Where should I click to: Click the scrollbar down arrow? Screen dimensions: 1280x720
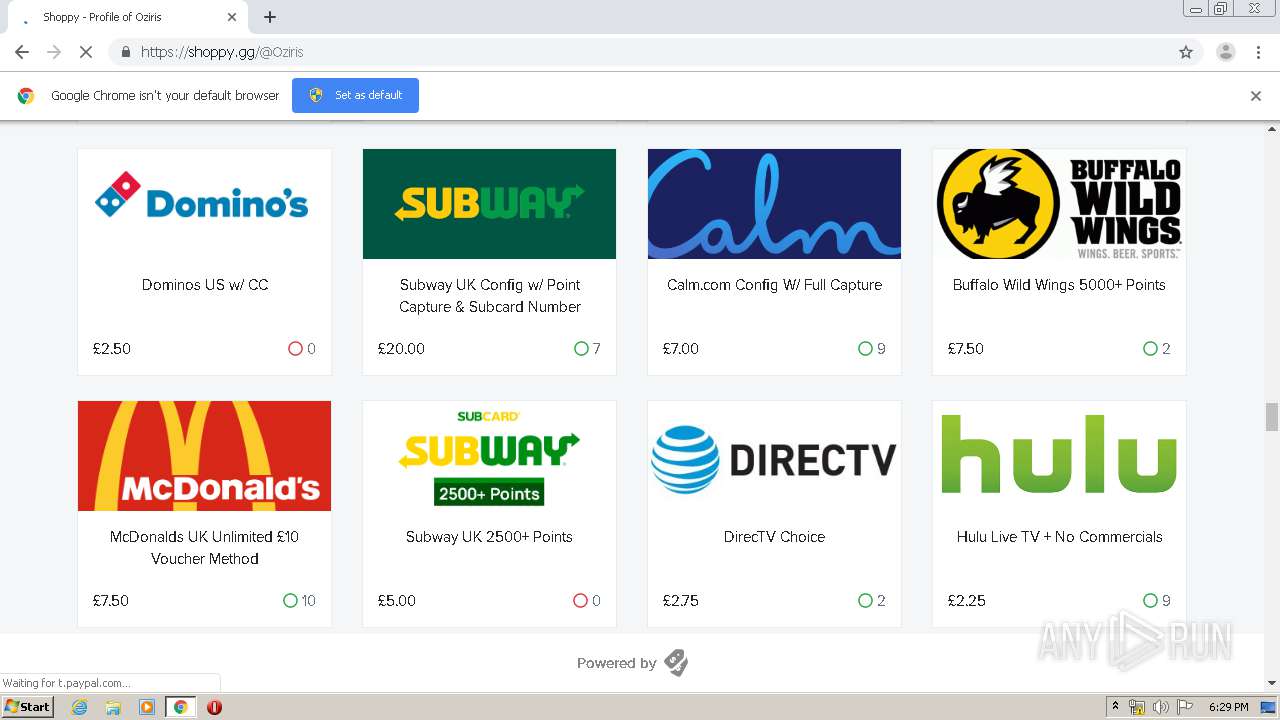coord(1272,683)
